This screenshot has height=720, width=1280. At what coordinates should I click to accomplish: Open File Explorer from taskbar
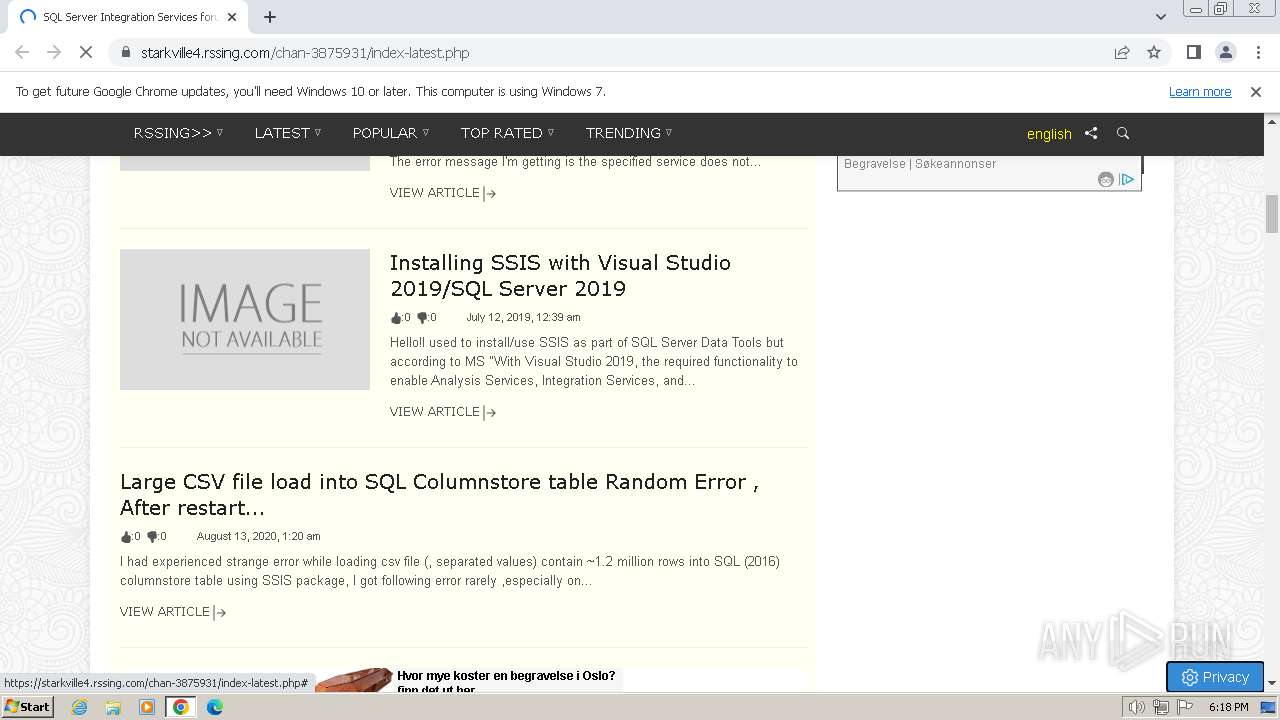113,707
